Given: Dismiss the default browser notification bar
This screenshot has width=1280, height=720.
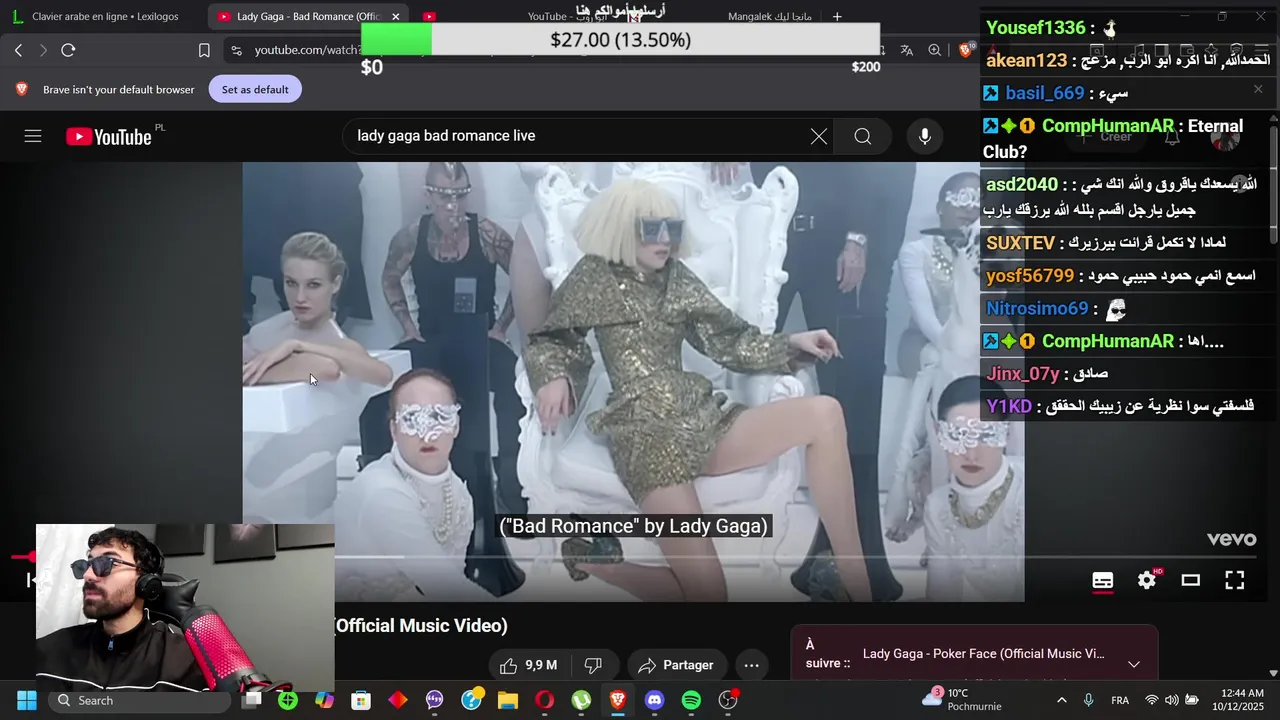Looking at the screenshot, I should [1258, 89].
